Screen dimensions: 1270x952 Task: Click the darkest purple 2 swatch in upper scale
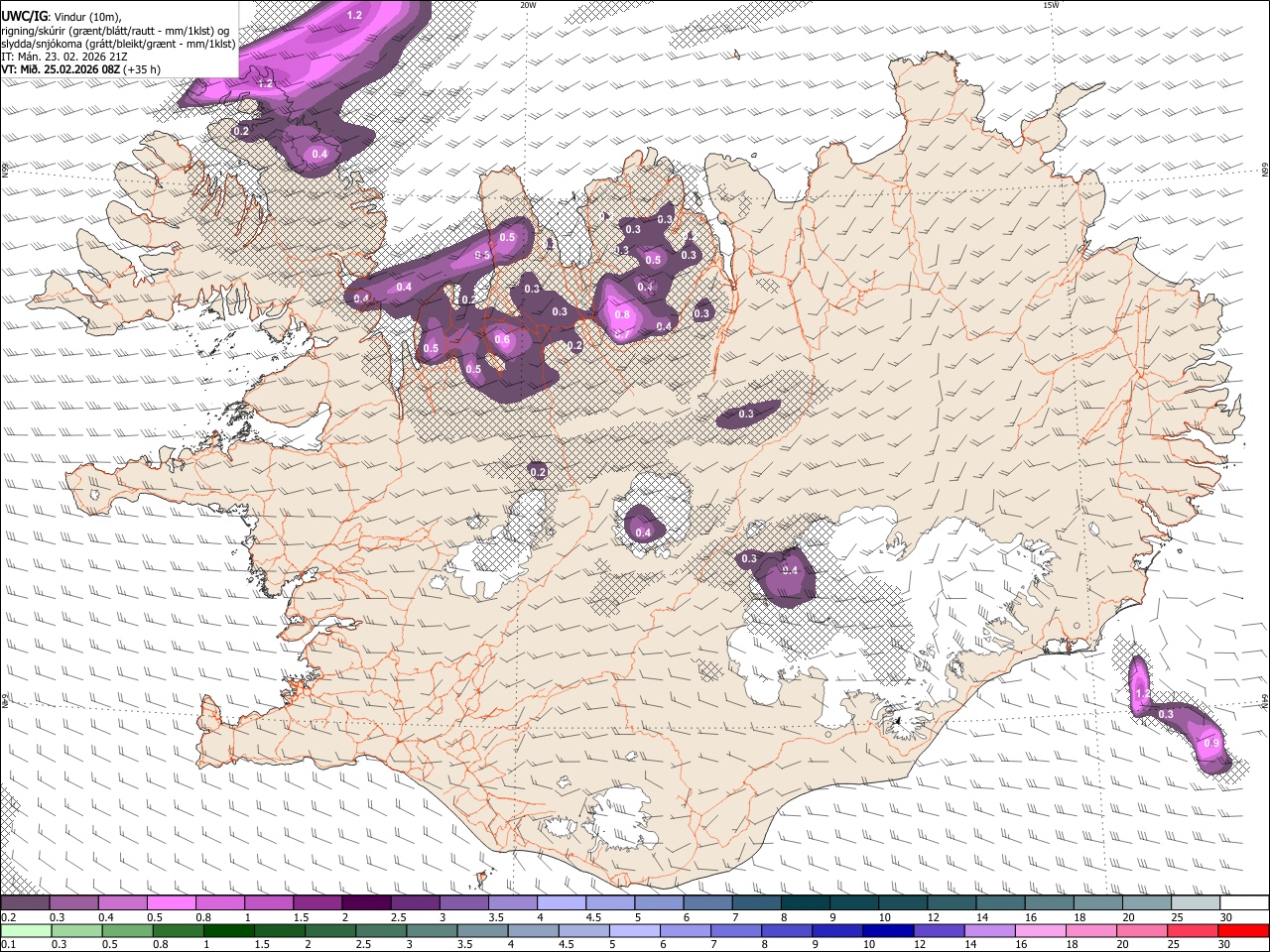click(366, 903)
